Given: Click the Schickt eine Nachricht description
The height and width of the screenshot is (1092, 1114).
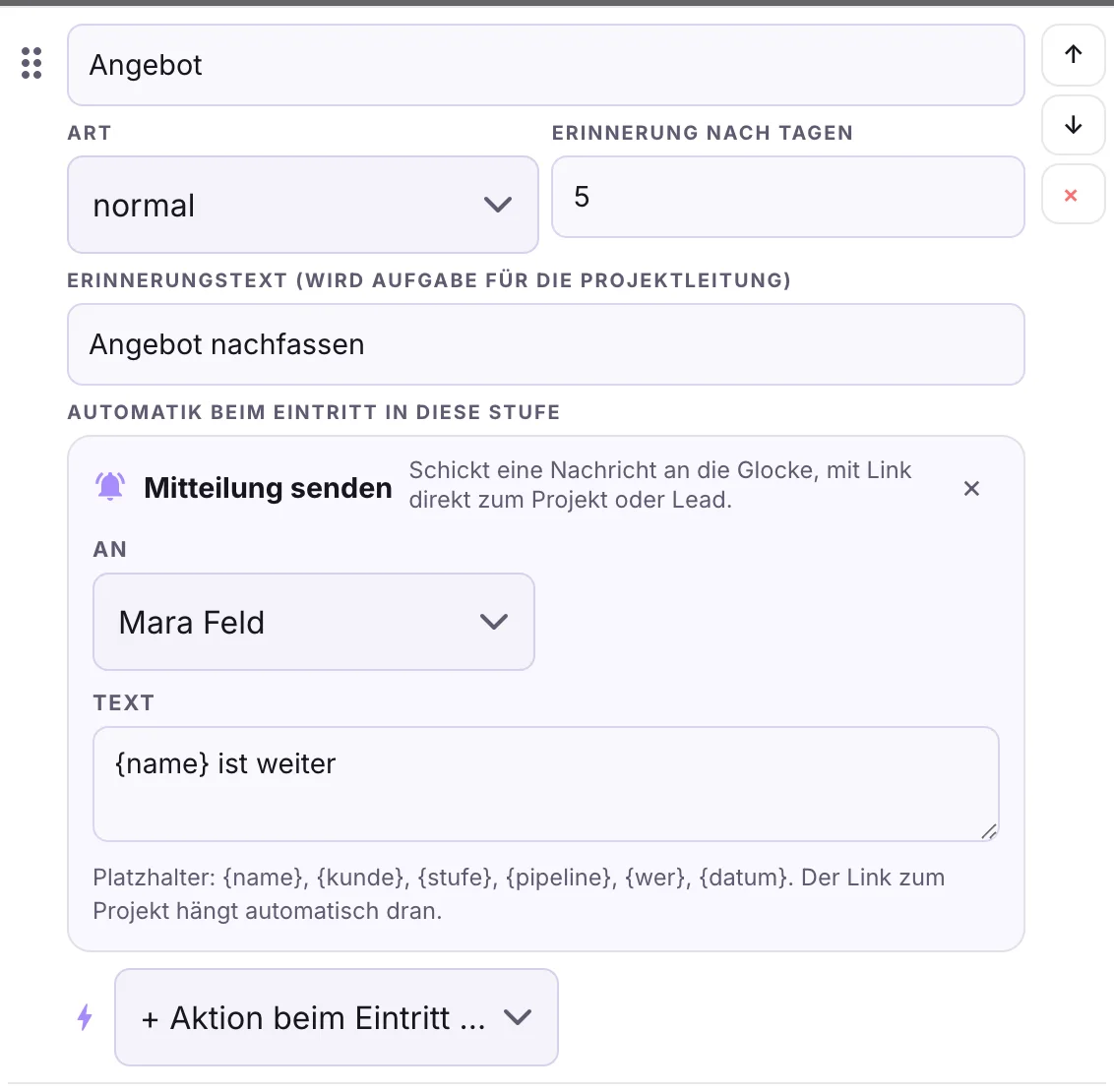Looking at the screenshot, I should coord(659,485).
